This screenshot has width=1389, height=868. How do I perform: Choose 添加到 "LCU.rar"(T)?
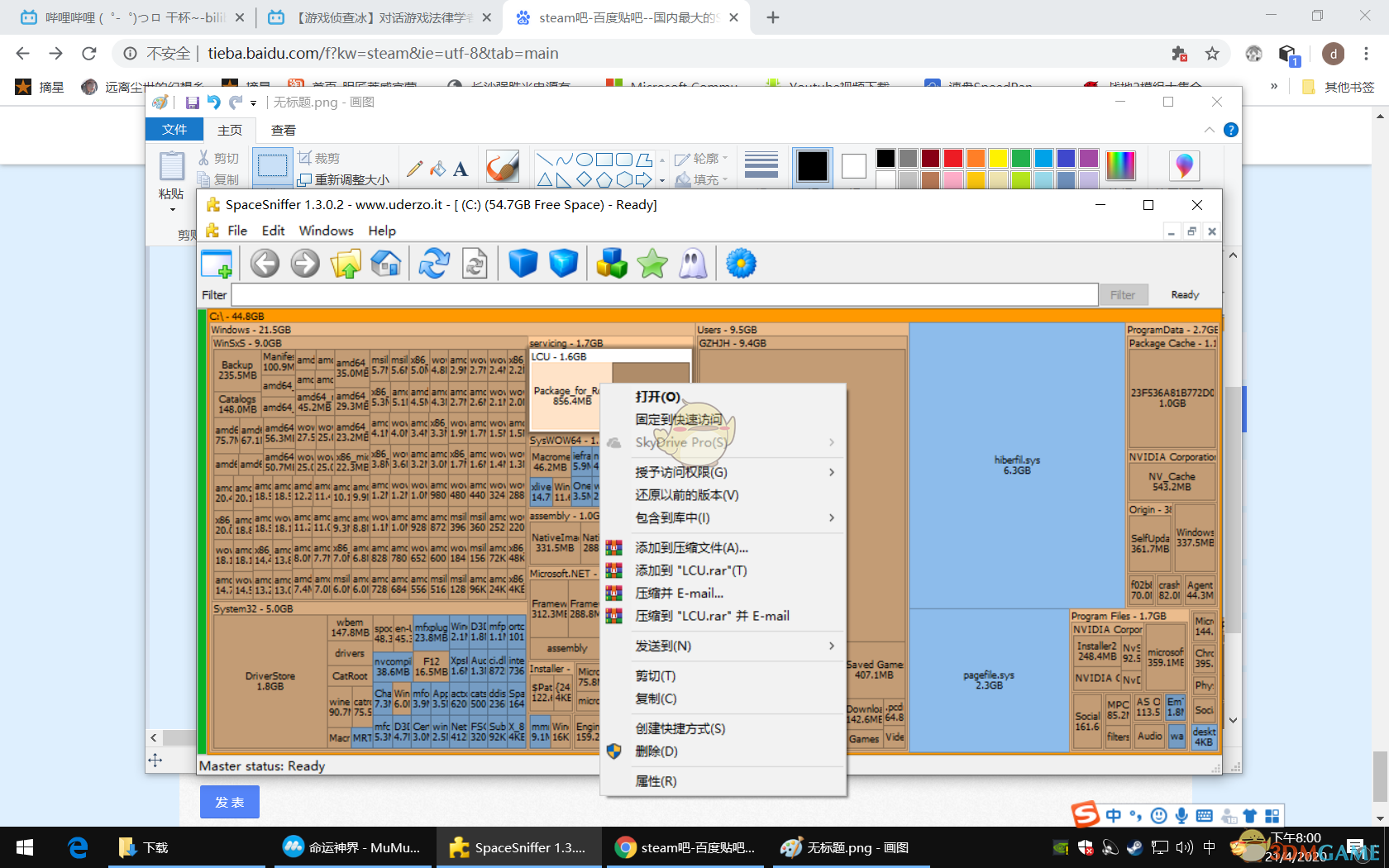coord(724,570)
